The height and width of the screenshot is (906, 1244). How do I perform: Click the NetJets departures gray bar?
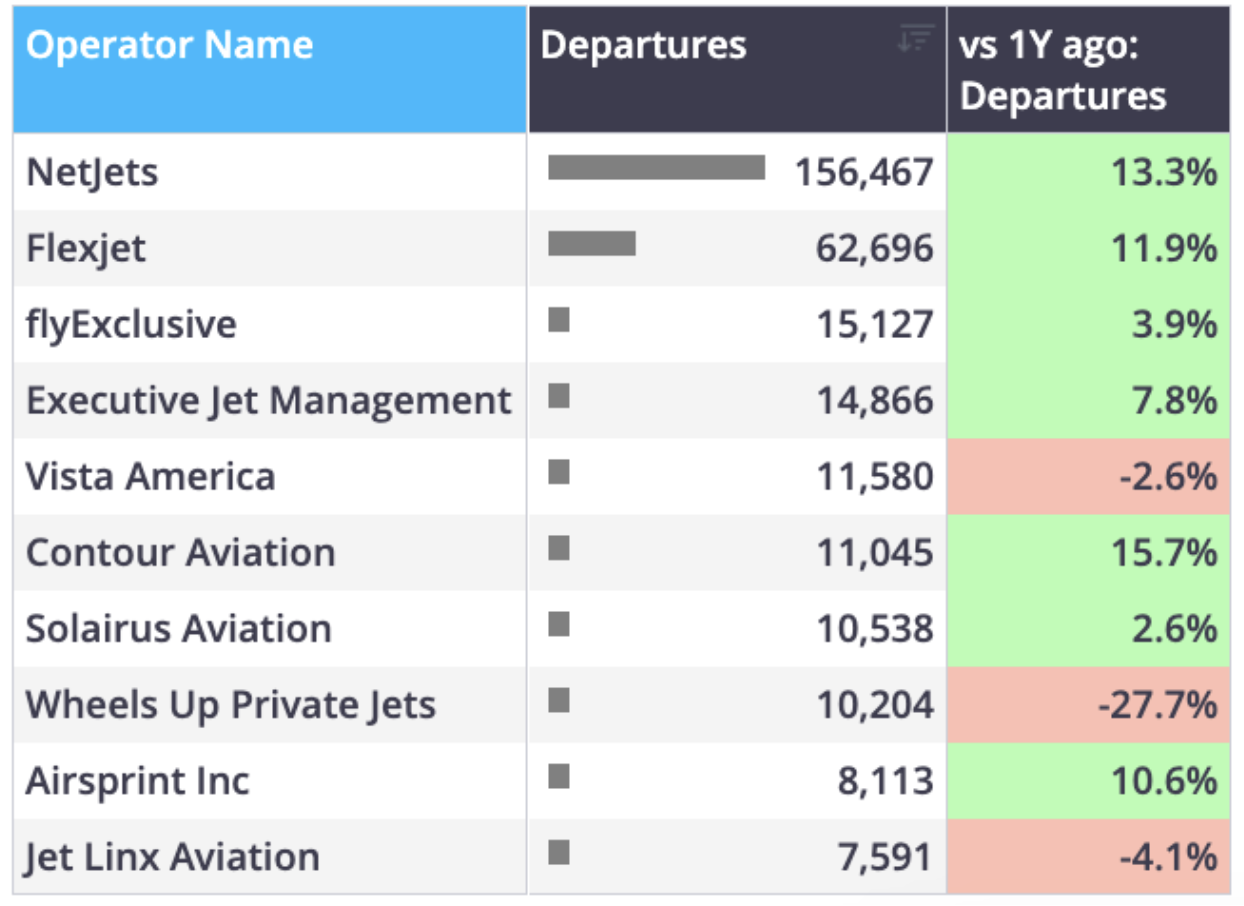click(656, 168)
